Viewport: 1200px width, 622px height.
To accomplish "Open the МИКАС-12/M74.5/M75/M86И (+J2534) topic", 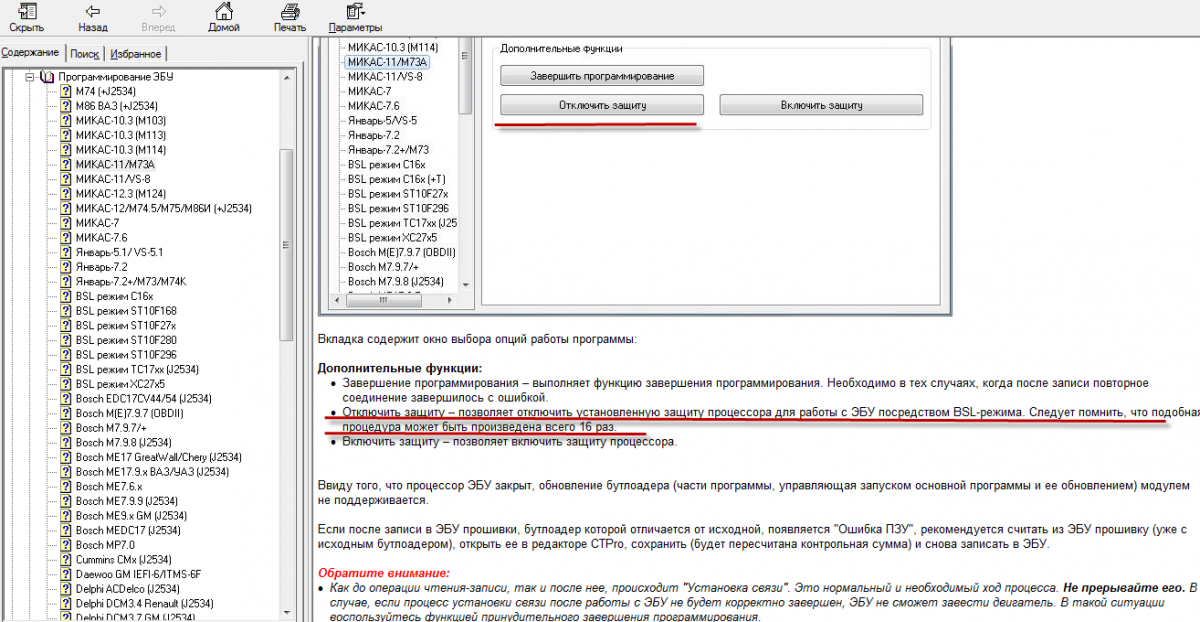I will [x=164, y=208].
